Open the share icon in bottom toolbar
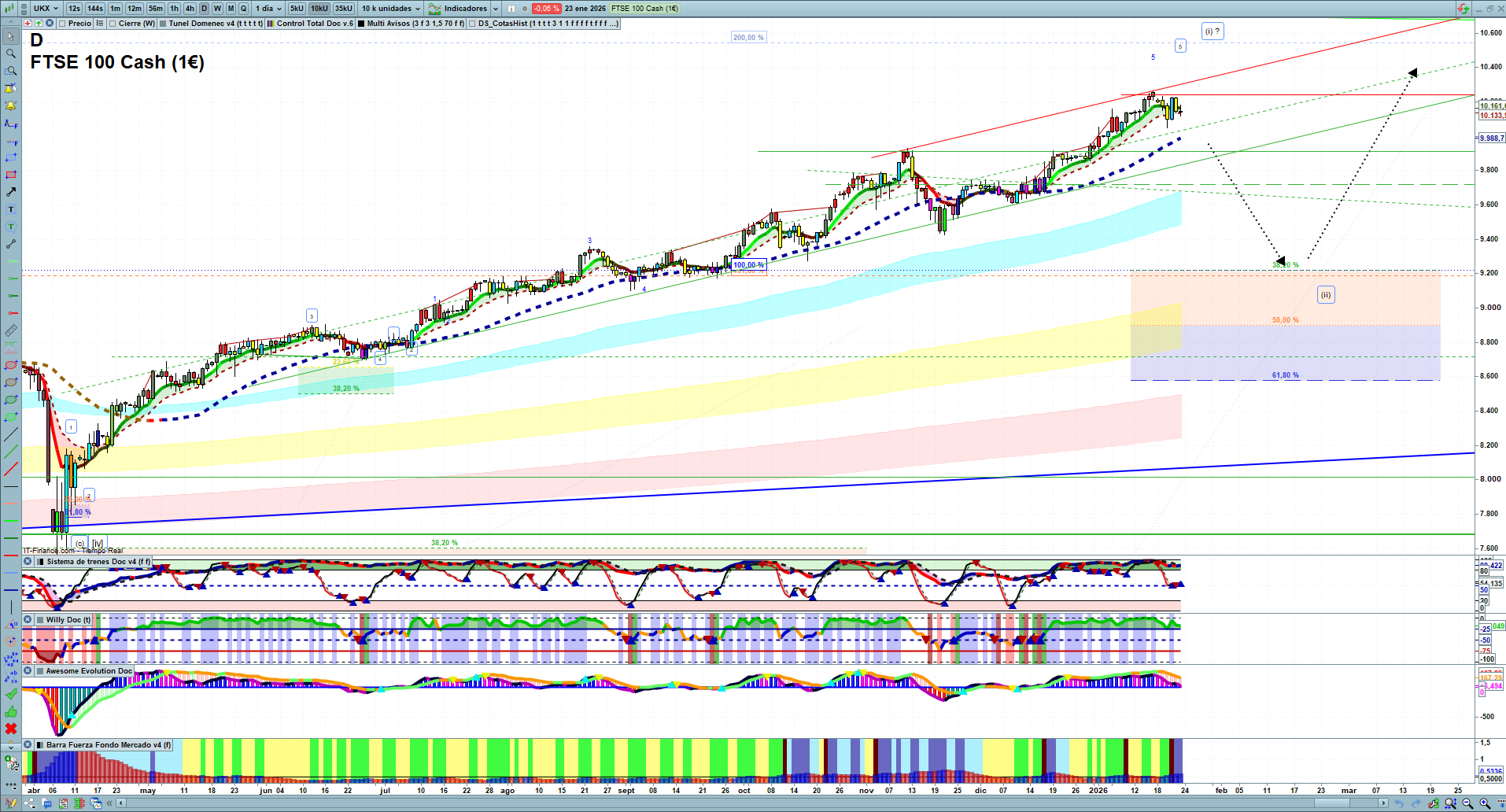 coord(30,803)
